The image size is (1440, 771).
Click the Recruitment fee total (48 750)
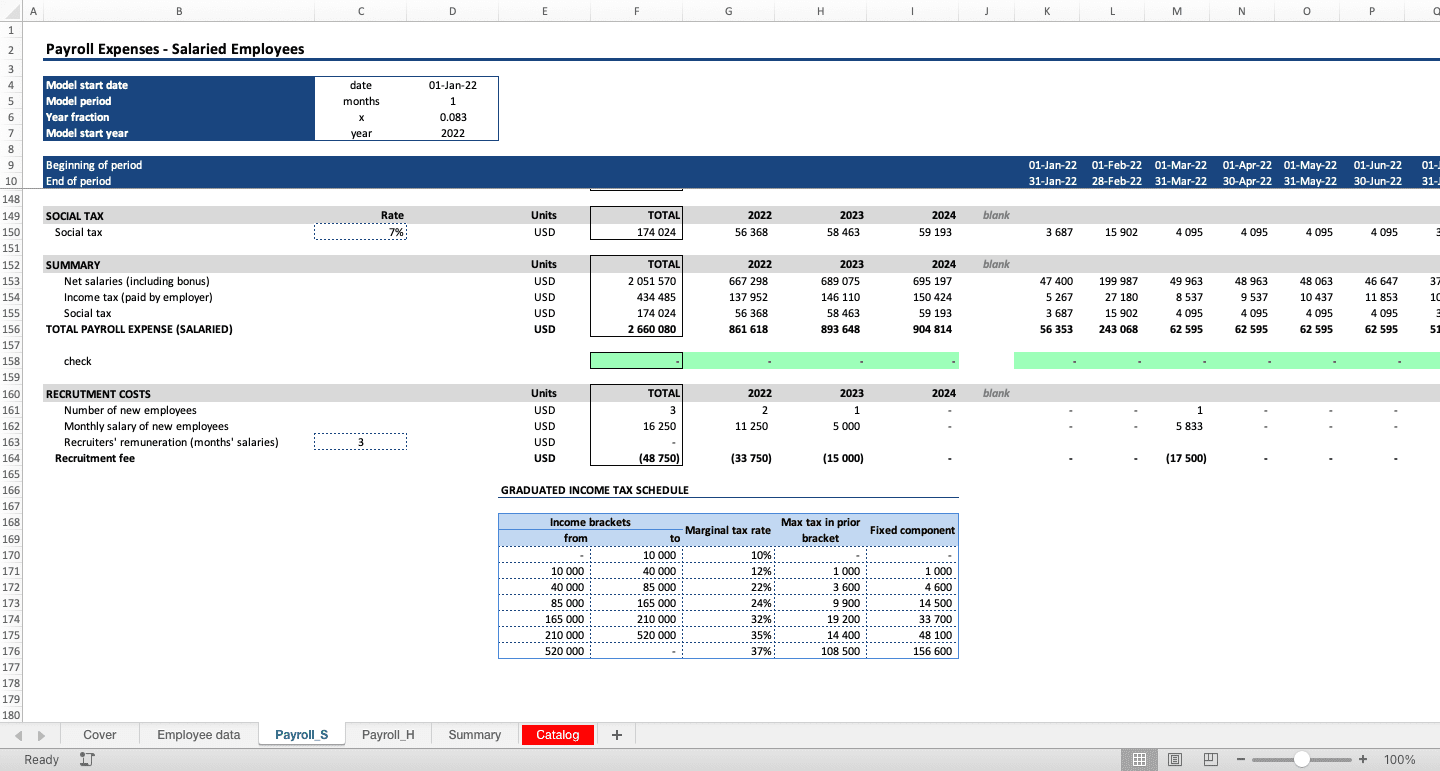[x=636, y=458]
